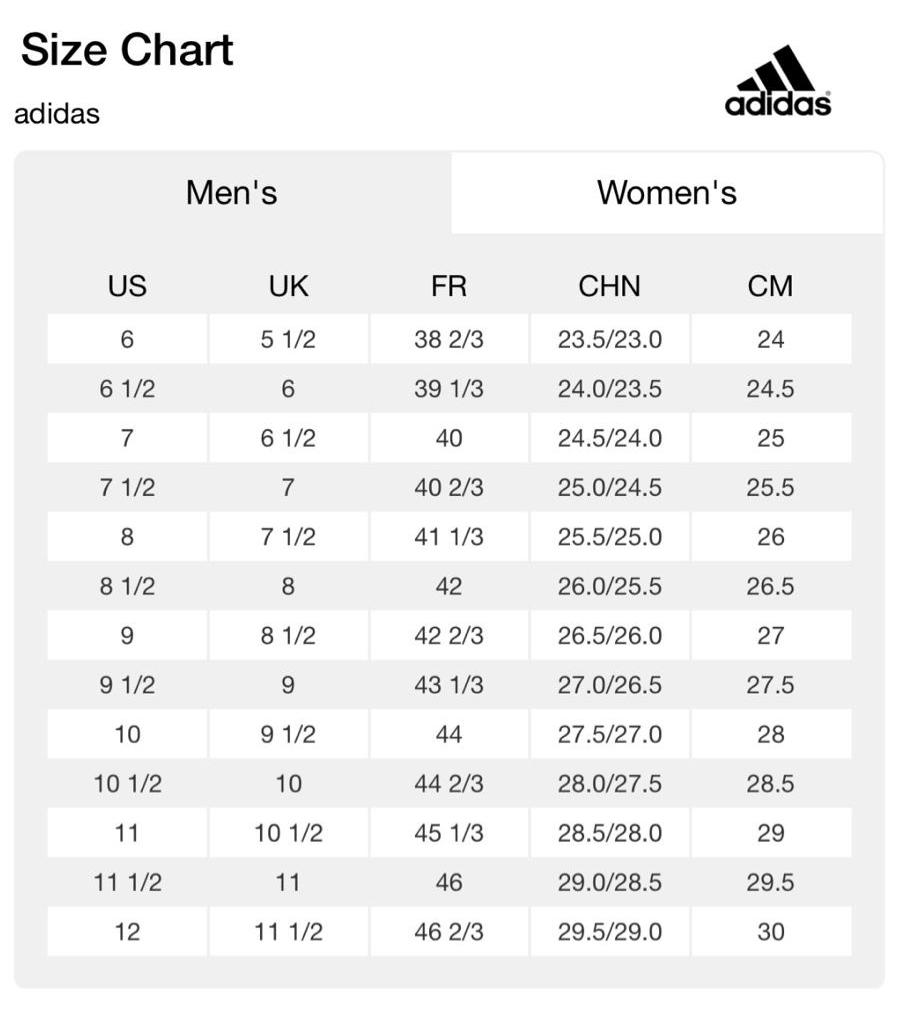Click the CHN 29.5/29.0 cell
Viewport: 900px width, 1012px height.
[609, 932]
